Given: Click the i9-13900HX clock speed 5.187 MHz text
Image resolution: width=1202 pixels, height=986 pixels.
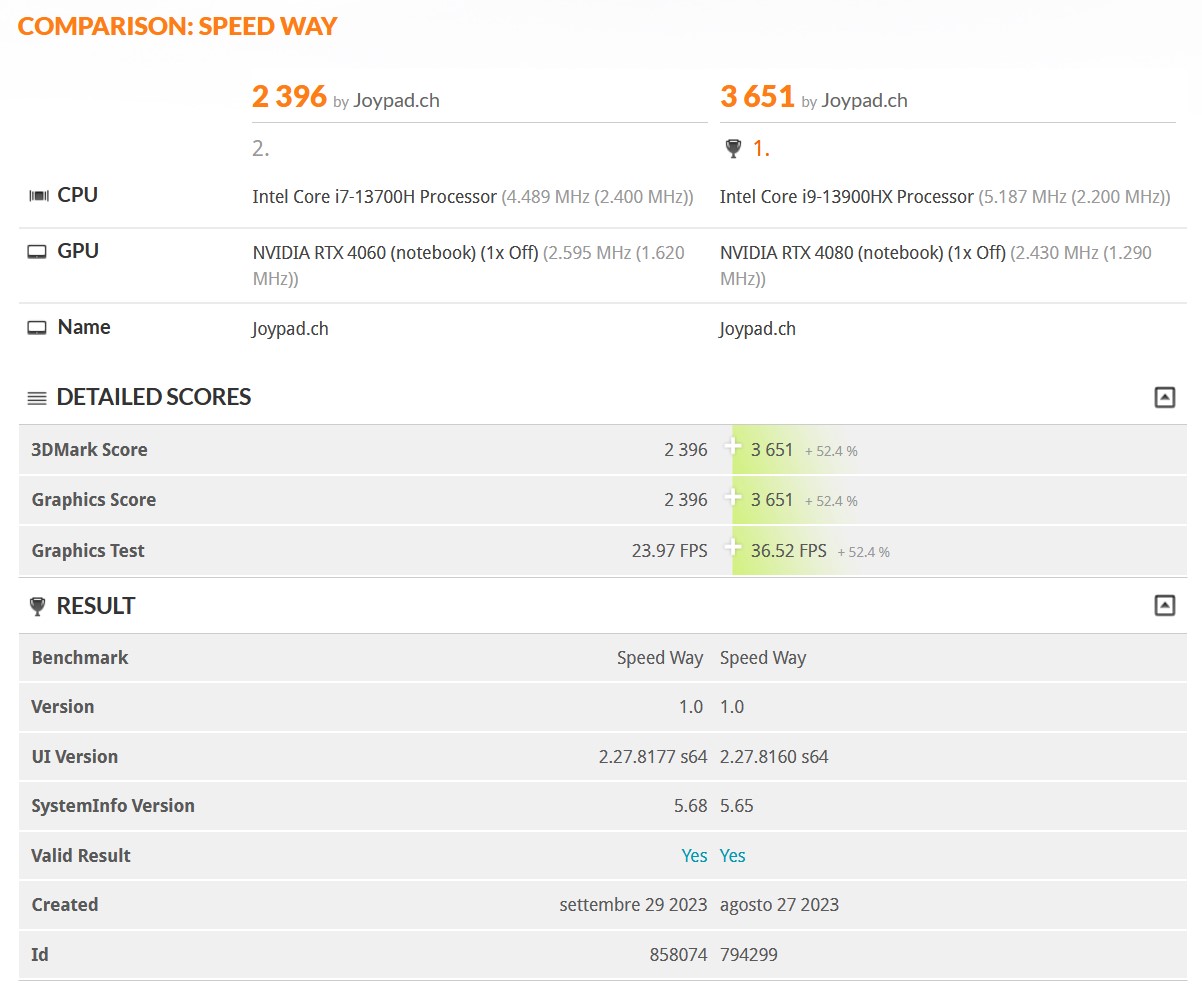Looking at the screenshot, I should coord(1074,197).
